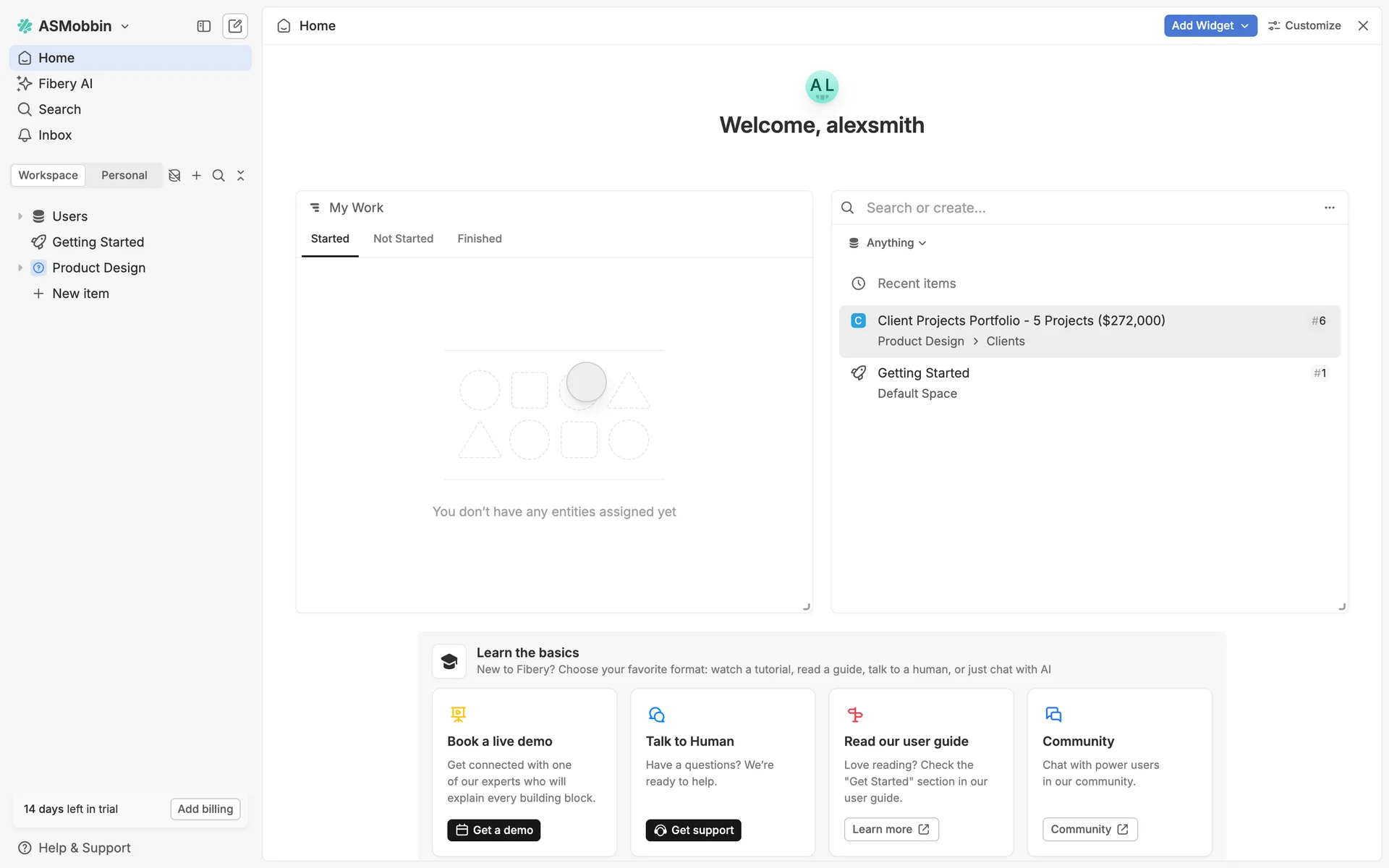Expand the Users tree item
Viewport: 1389px width, 868px height.
point(20,216)
